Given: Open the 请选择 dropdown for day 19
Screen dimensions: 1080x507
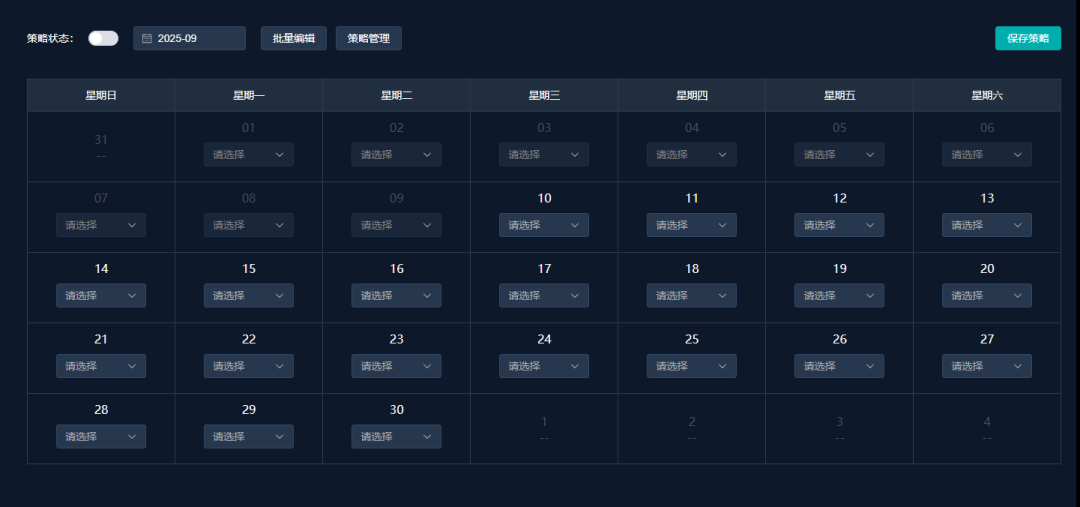Looking at the screenshot, I should [839, 296].
